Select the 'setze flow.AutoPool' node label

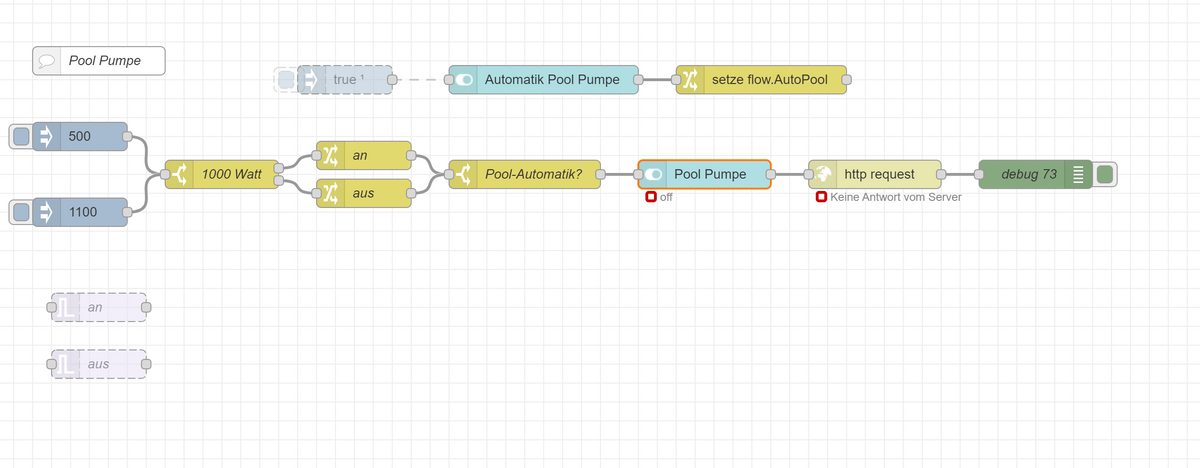click(770, 80)
